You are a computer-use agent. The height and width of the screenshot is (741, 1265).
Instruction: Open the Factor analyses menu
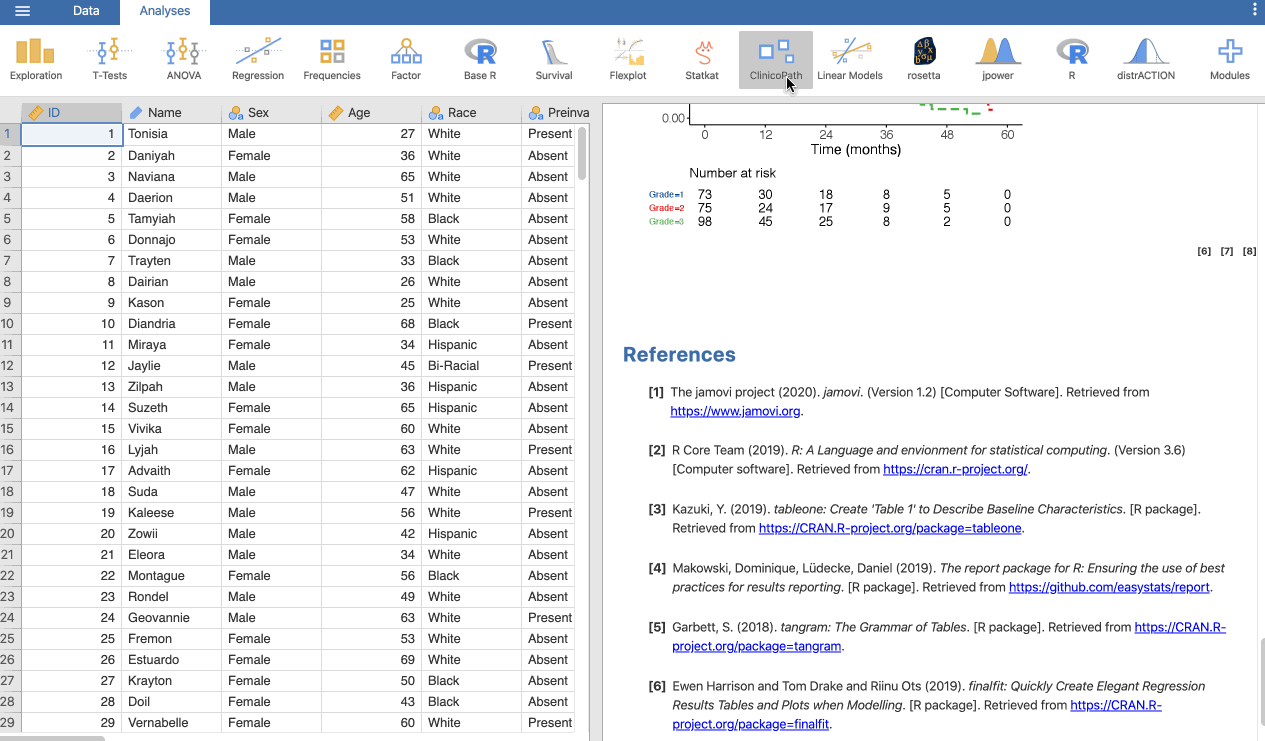pyautogui.click(x=406, y=60)
